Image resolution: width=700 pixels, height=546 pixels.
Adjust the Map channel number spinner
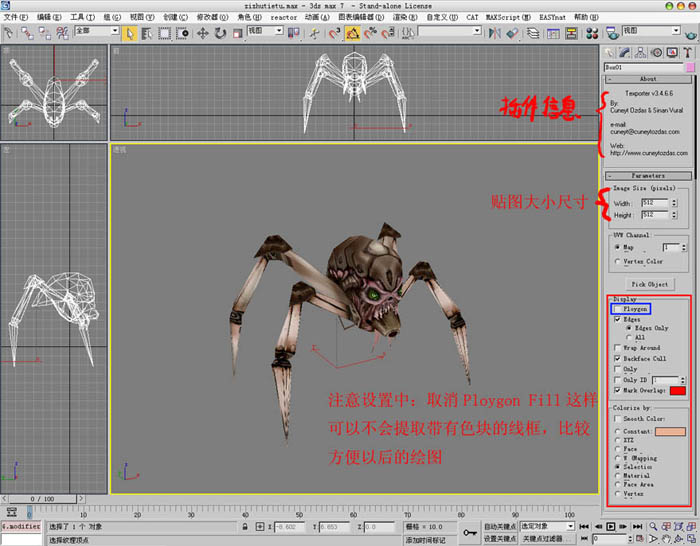(x=684, y=247)
